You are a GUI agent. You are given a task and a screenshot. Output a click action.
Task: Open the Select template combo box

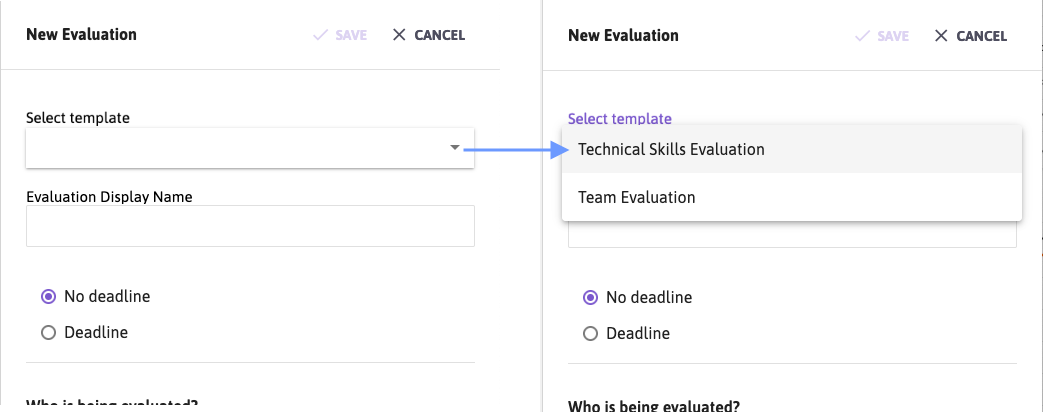point(250,148)
